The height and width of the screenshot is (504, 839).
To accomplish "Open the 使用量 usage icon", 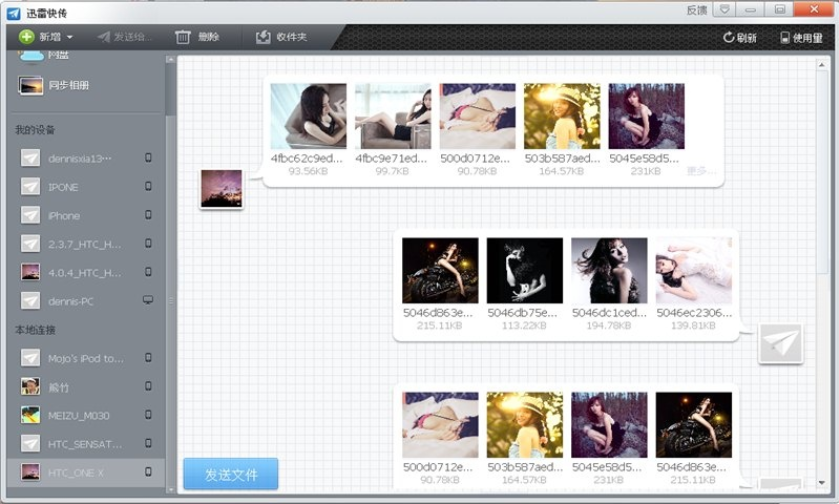I will tap(785, 37).
